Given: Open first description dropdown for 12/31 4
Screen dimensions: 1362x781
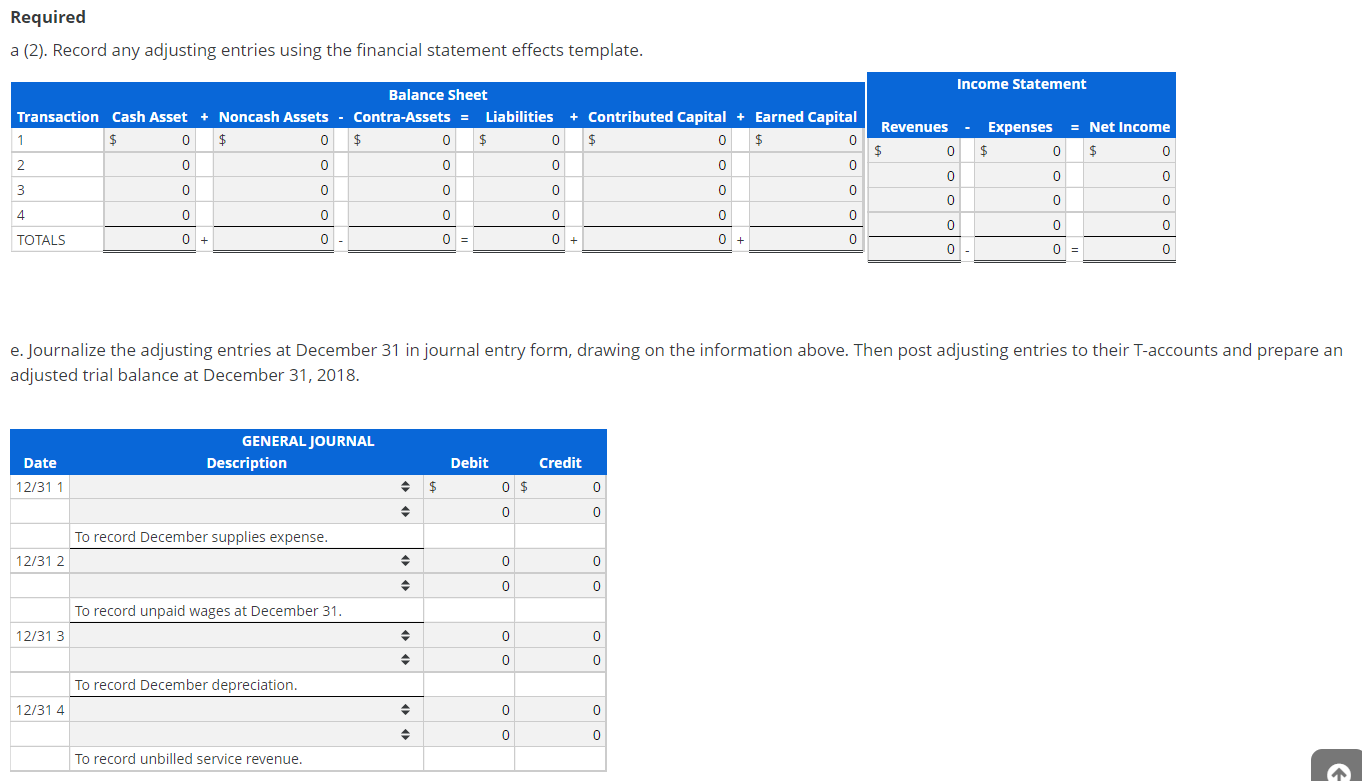Looking at the screenshot, I should (x=246, y=710).
